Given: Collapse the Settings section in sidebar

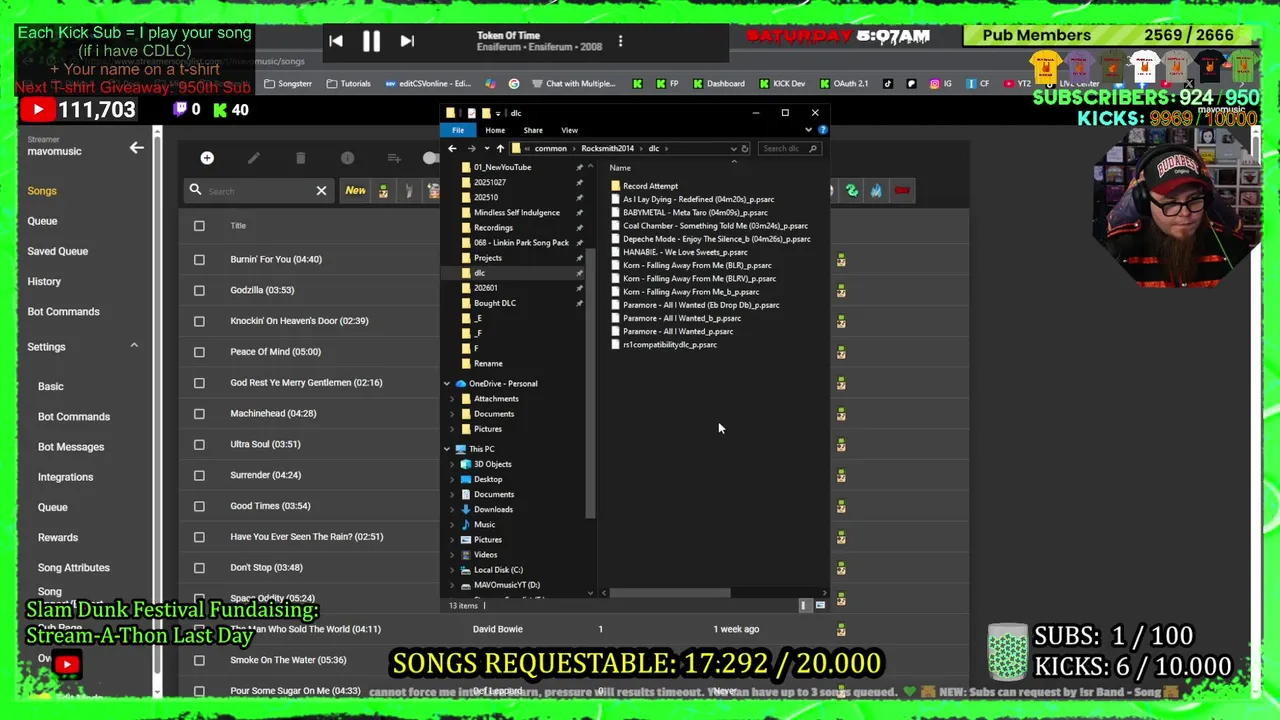Looking at the screenshot, I should click(134, 346).
